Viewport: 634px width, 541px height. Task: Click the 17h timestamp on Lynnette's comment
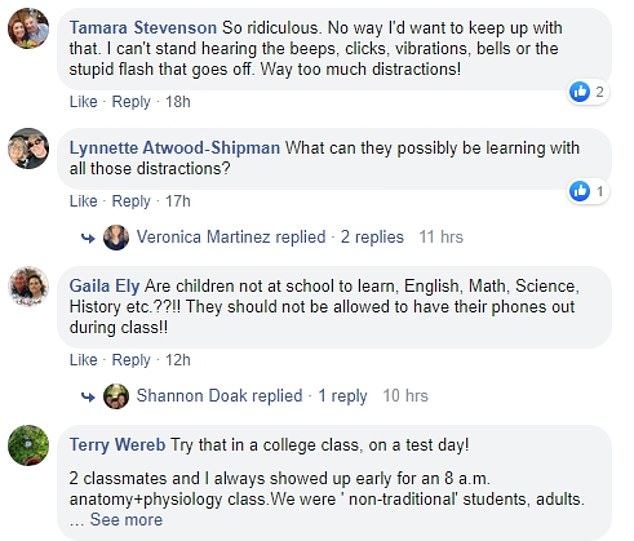(x=177, y=201)
